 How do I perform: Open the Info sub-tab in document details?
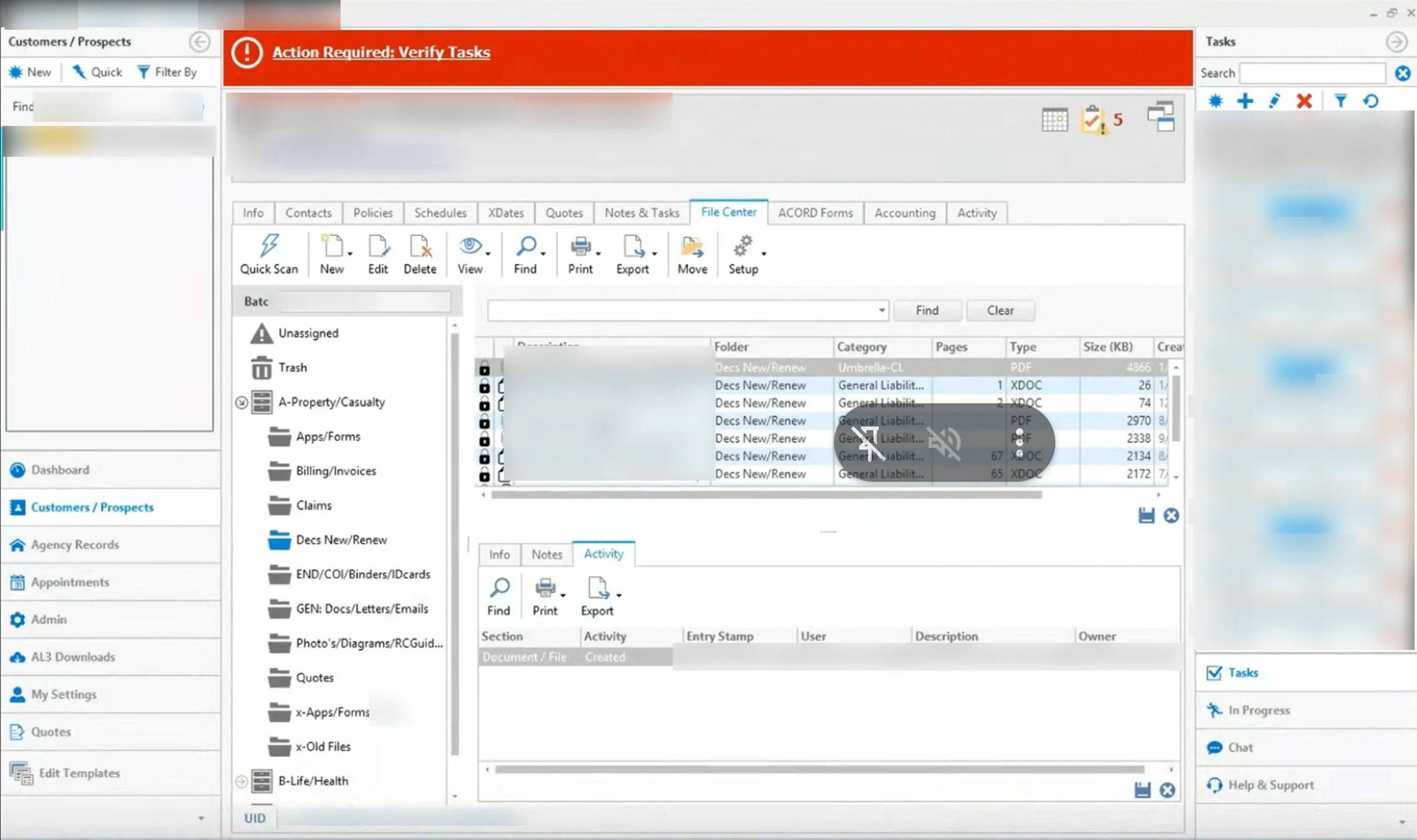click(499, 554)
